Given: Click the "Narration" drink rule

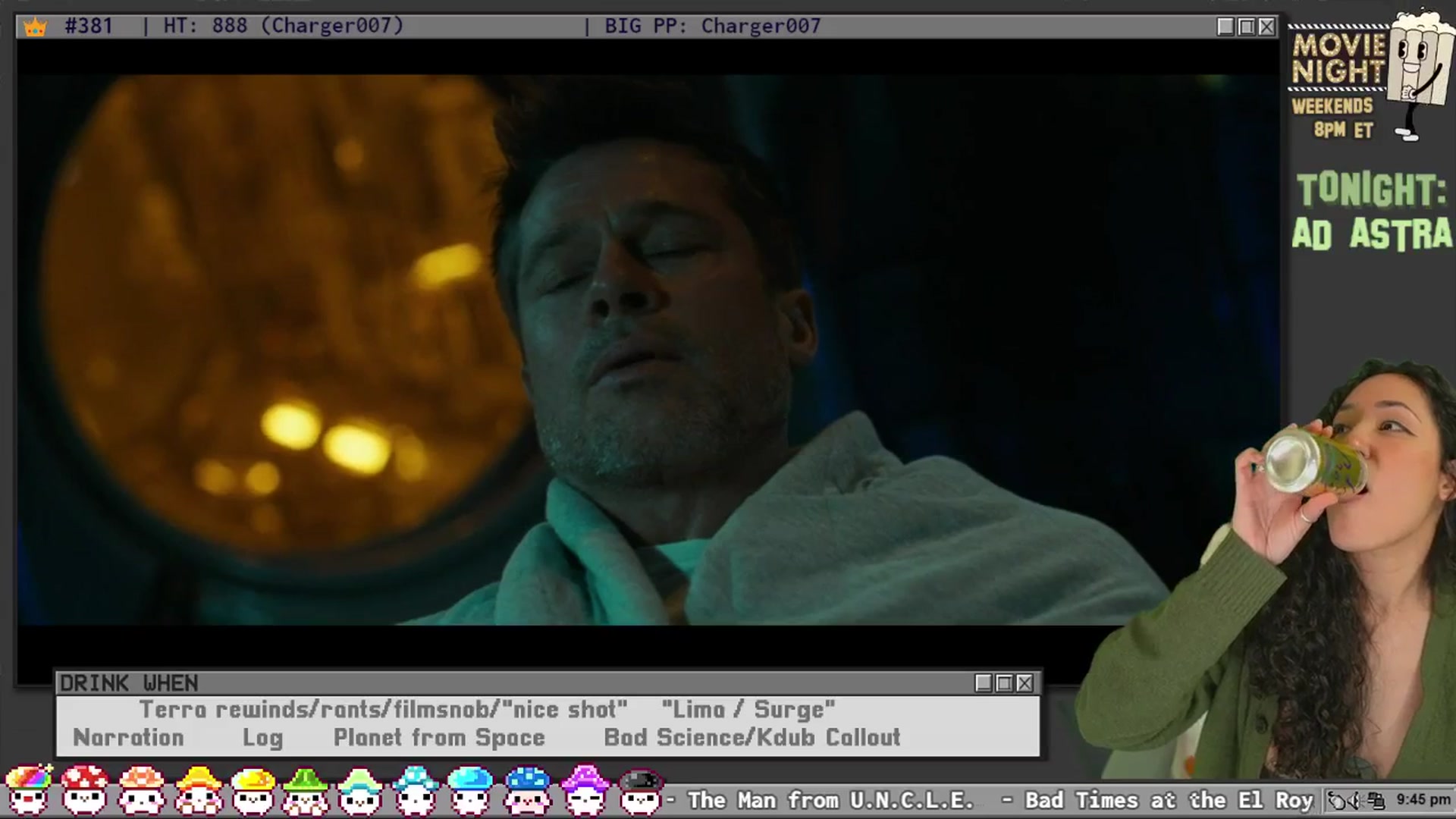Looking at the screenshot, I should point(128,738).
